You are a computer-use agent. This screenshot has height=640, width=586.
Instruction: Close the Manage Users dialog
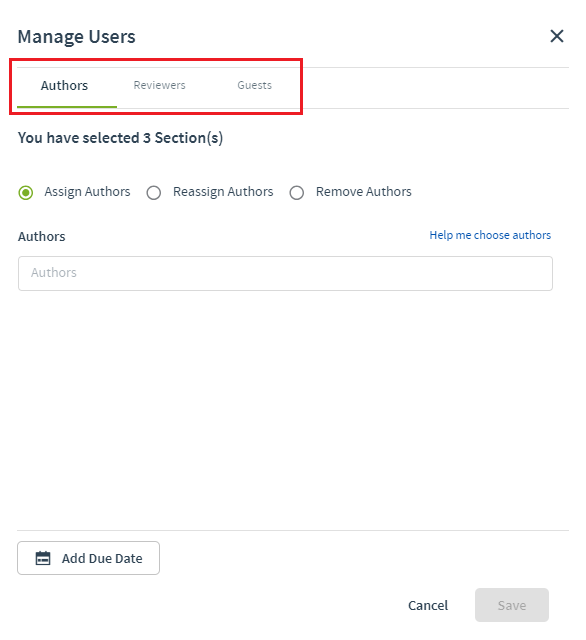[557, 36]
